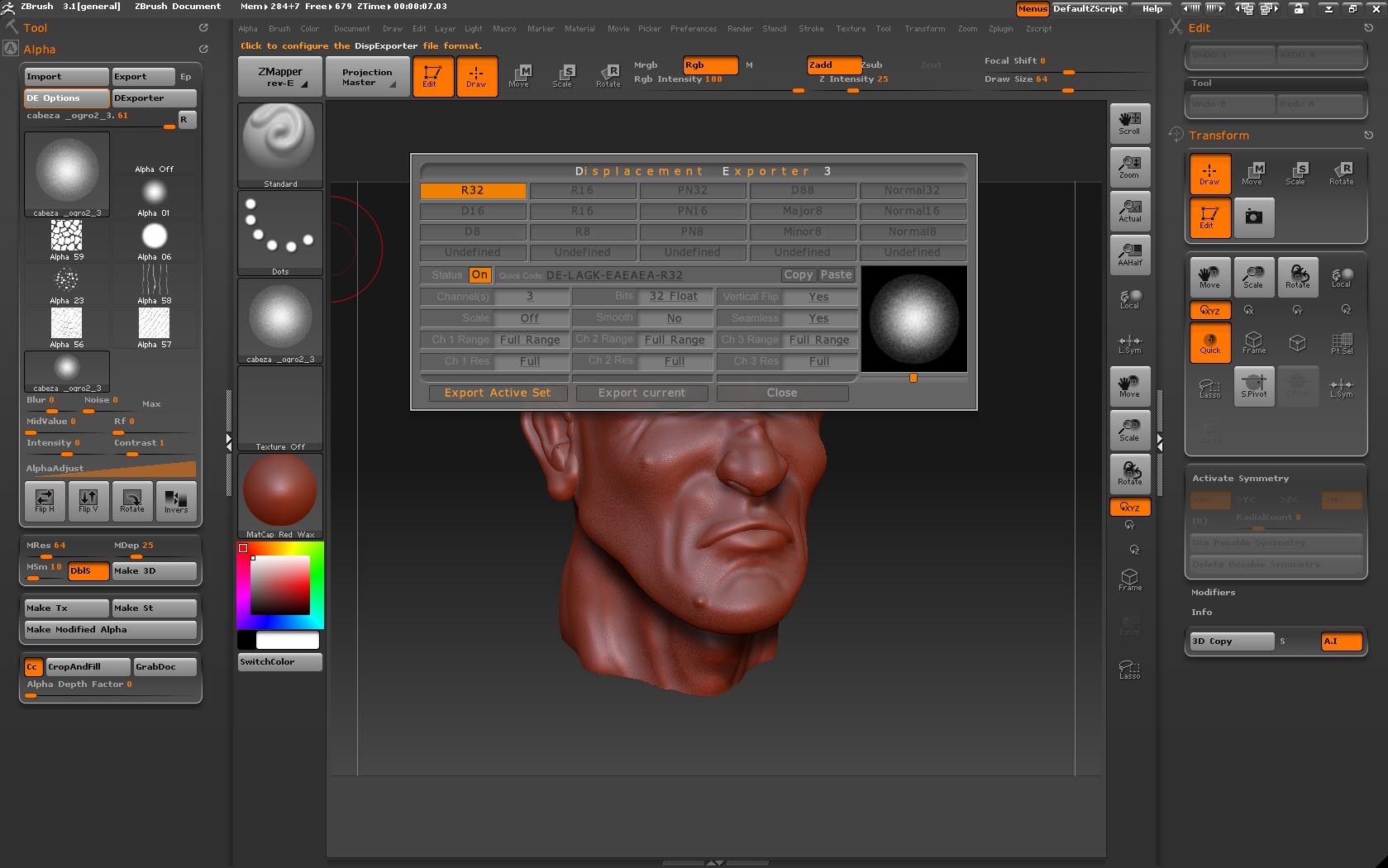Select the Alpha 57 thumbnail
This screenshot has height=868, width=1388.
[x=154, y=328]
